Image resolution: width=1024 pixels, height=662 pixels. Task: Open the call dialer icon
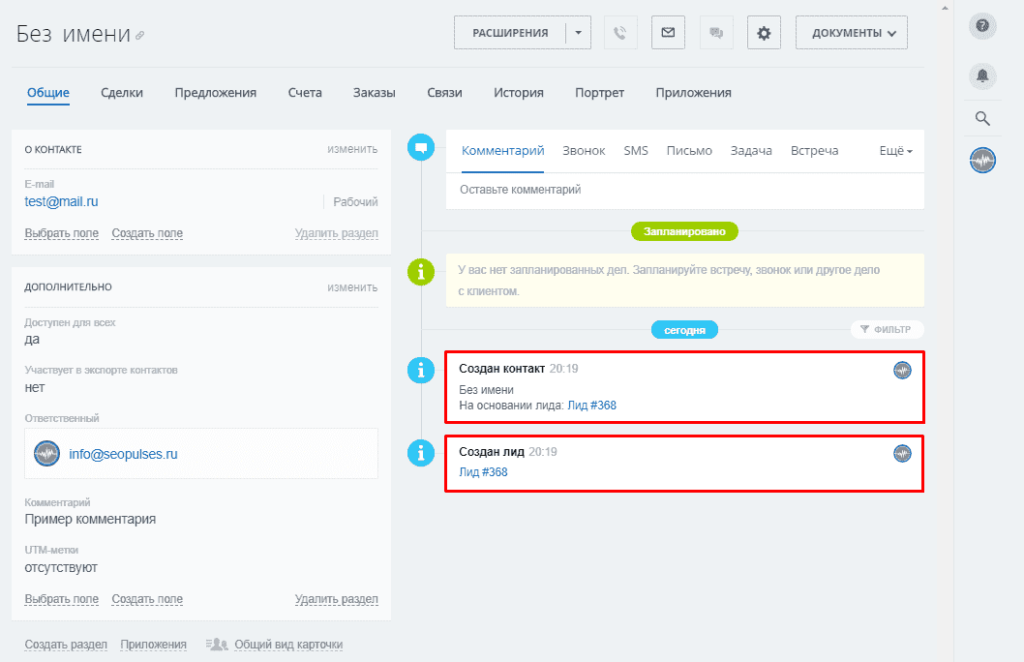[x=620, y=32]
